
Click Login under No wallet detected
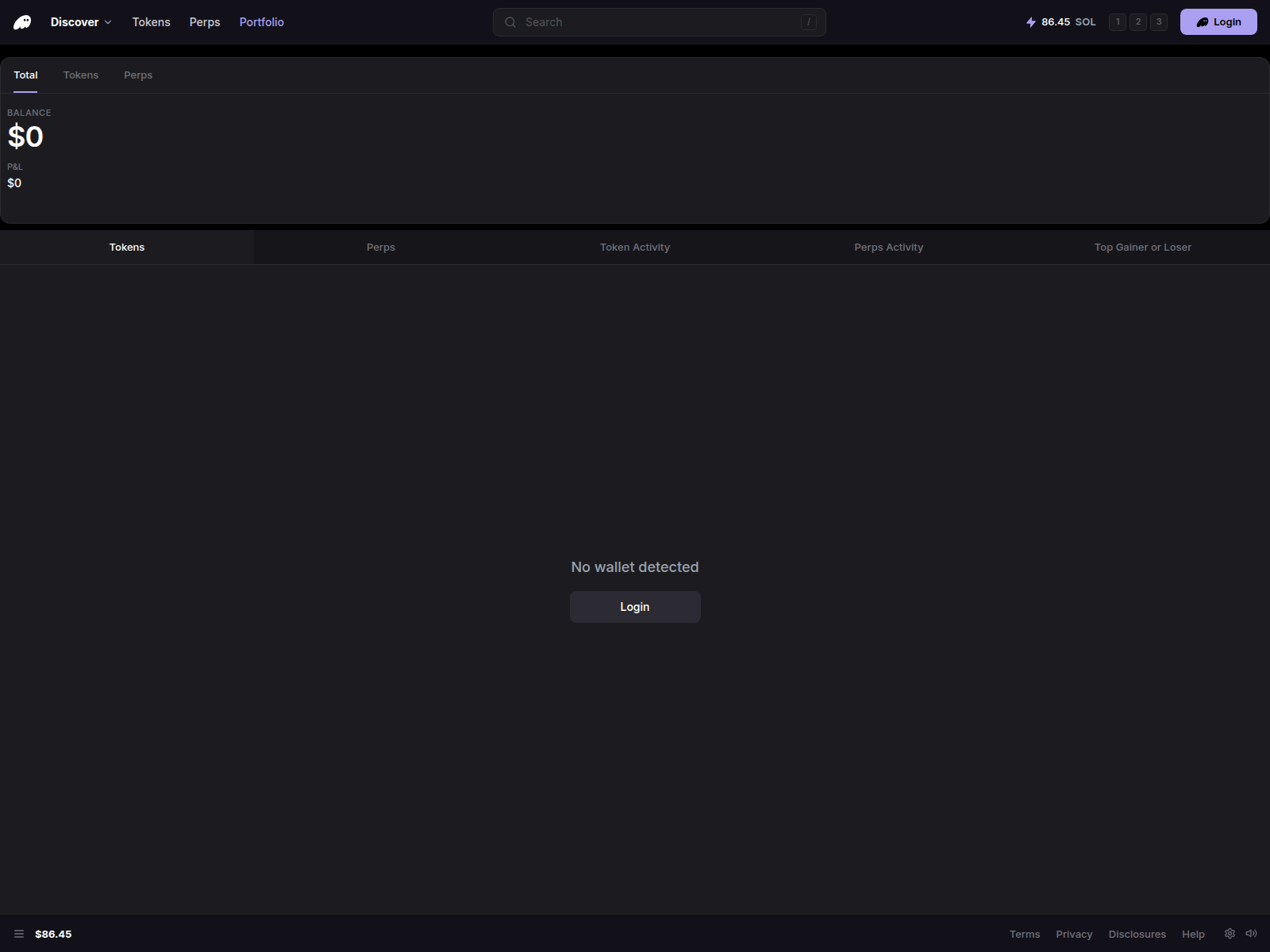635,607
